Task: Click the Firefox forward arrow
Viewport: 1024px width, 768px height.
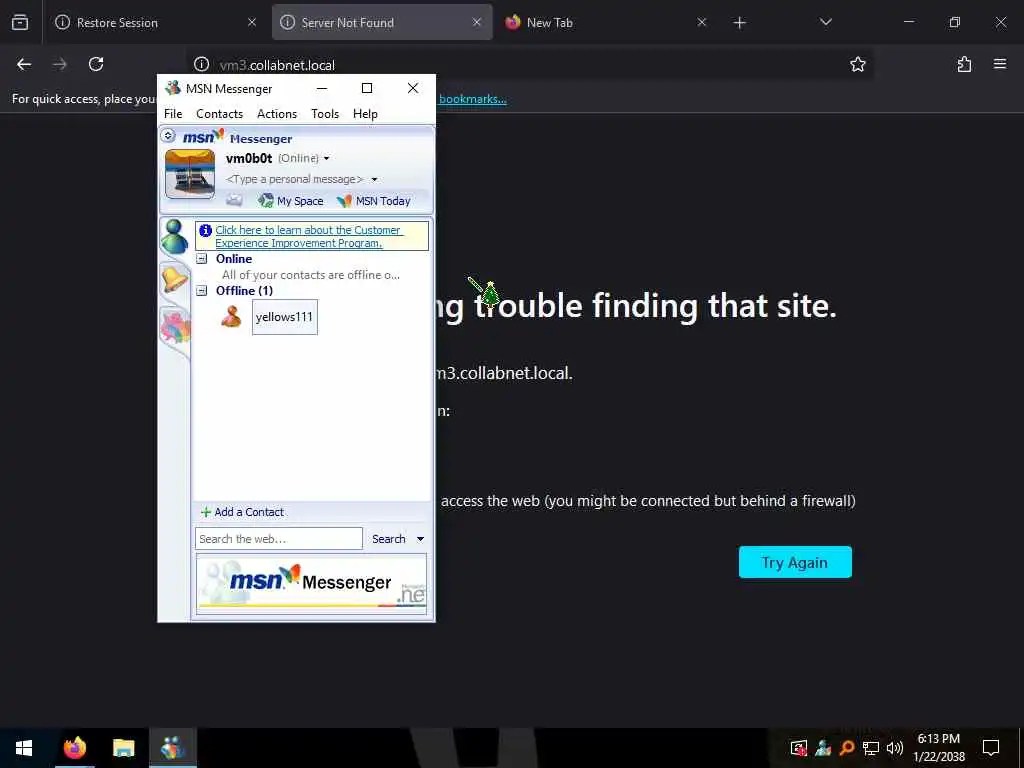Action: (x=60, y=64)
